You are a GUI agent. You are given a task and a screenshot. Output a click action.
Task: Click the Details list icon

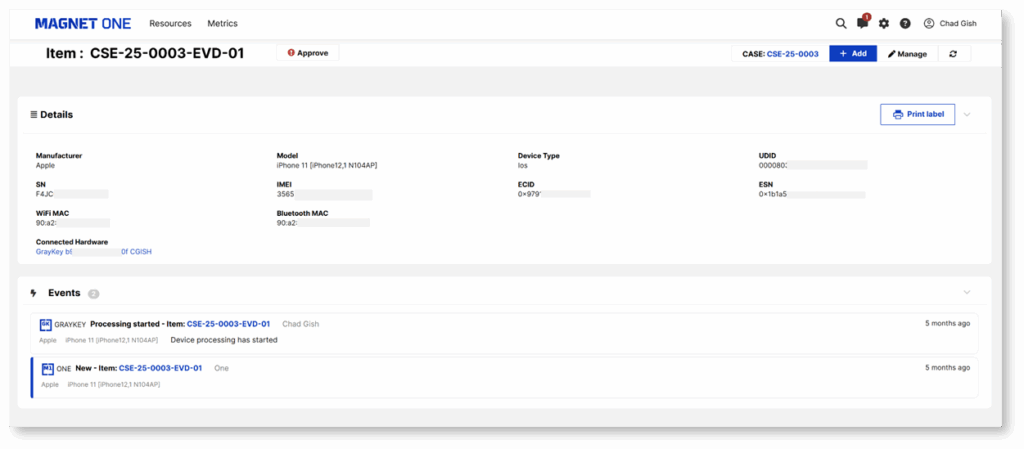tap(33, 114)
